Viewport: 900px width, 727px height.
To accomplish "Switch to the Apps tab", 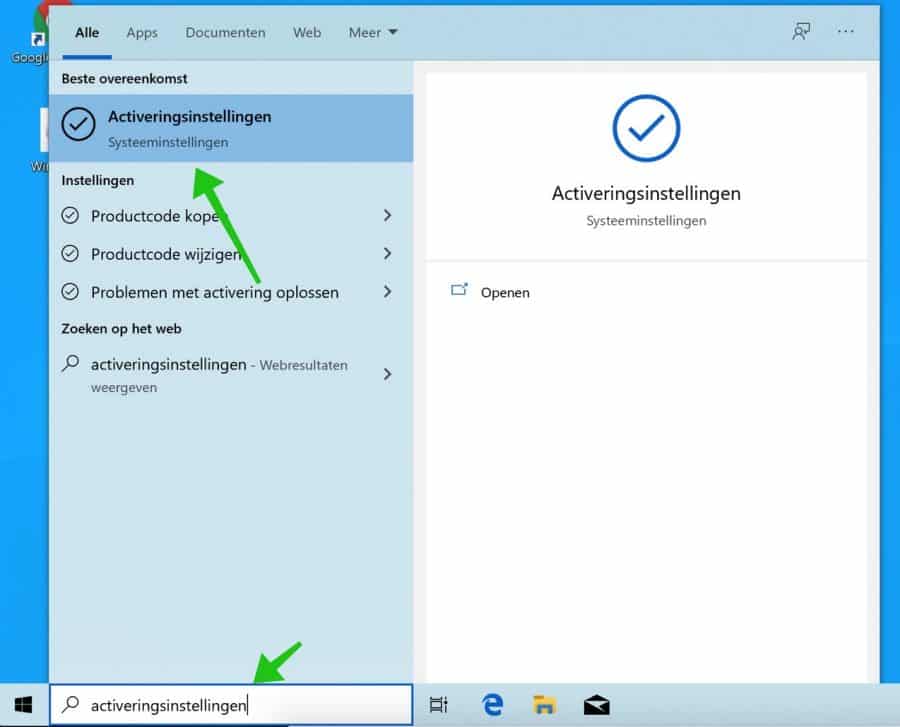I will [x=141, y=32].
